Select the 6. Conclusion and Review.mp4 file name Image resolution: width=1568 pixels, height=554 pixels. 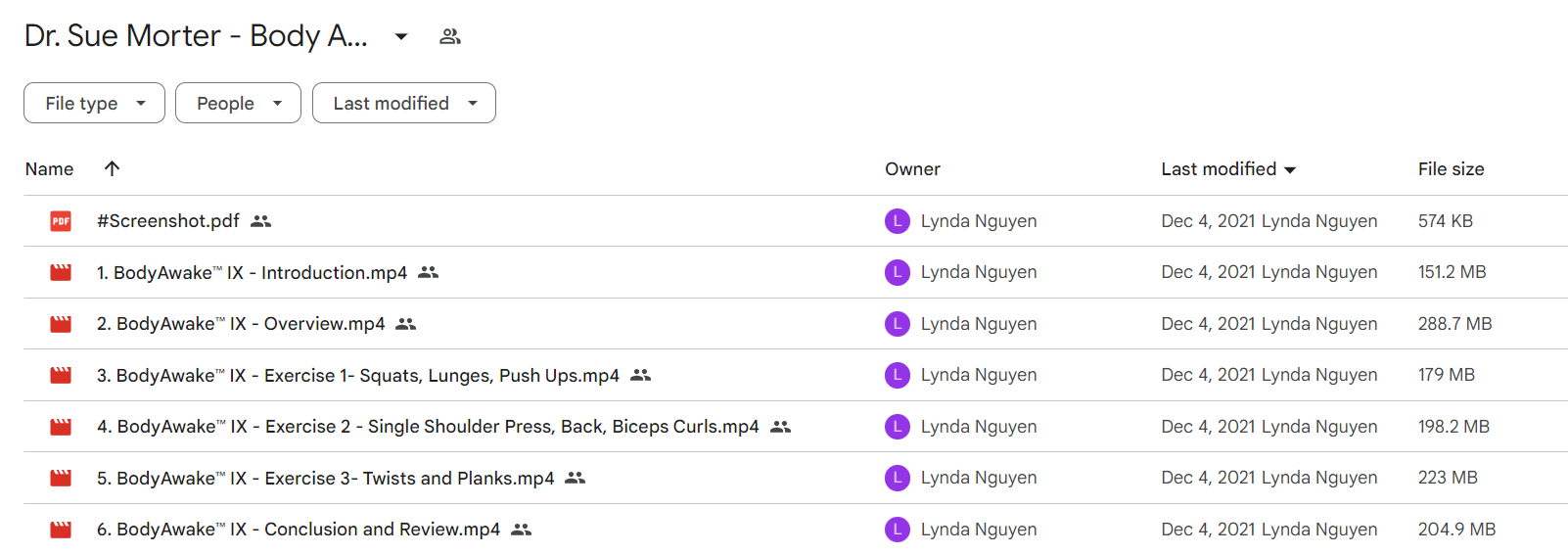click(x=299, y=530)
